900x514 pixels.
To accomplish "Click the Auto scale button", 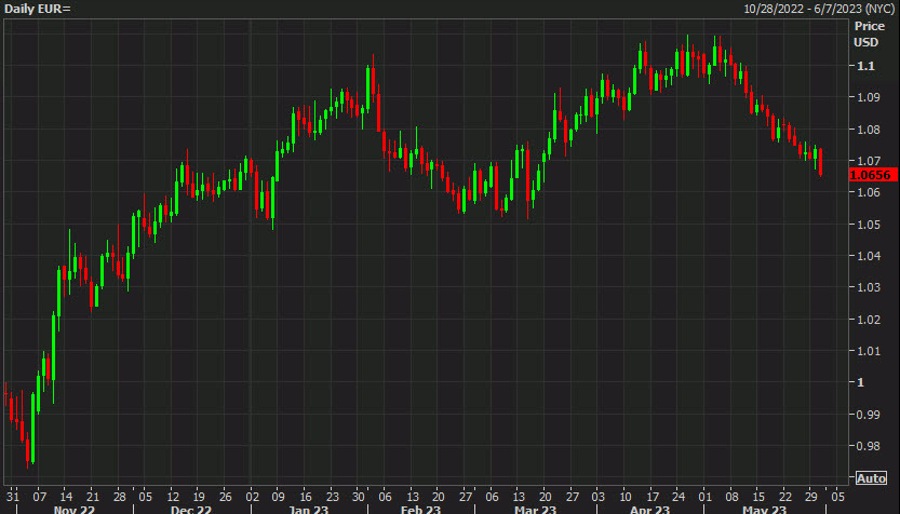I will [x=871, y=478].
